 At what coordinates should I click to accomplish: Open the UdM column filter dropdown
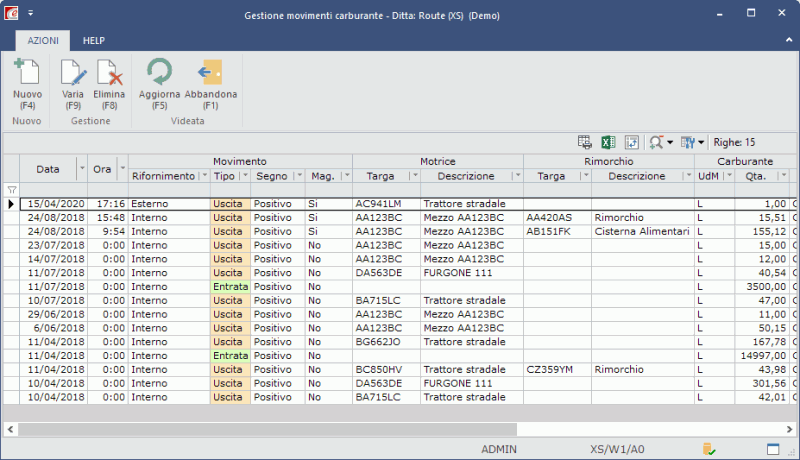[729, 175]
